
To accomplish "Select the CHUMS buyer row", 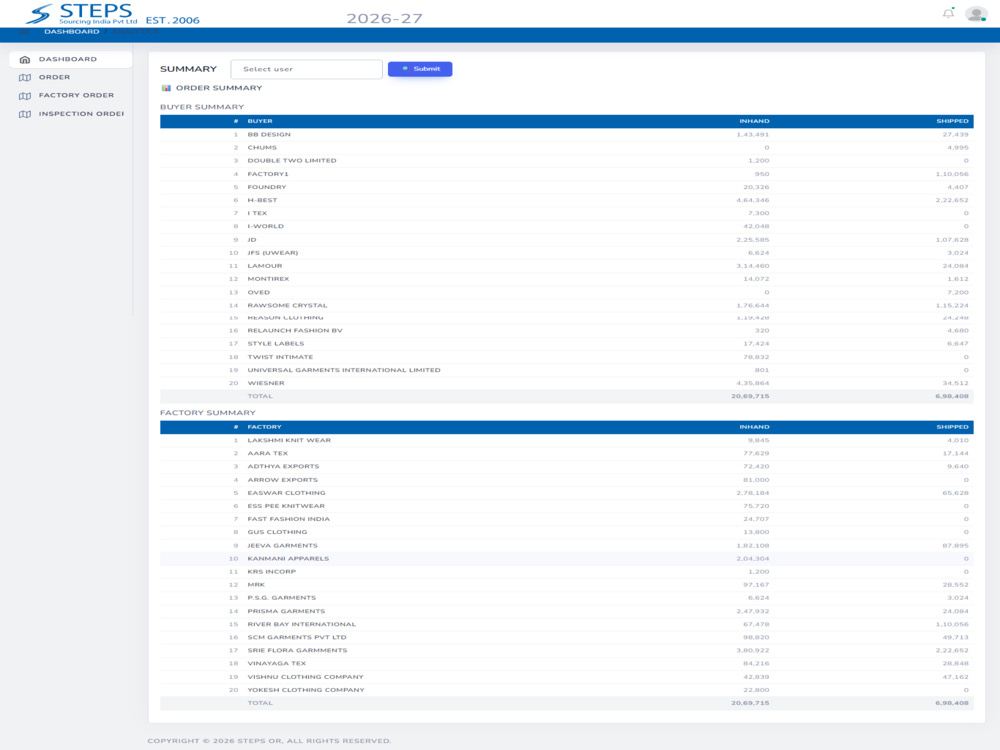I will tap(566, 147).
